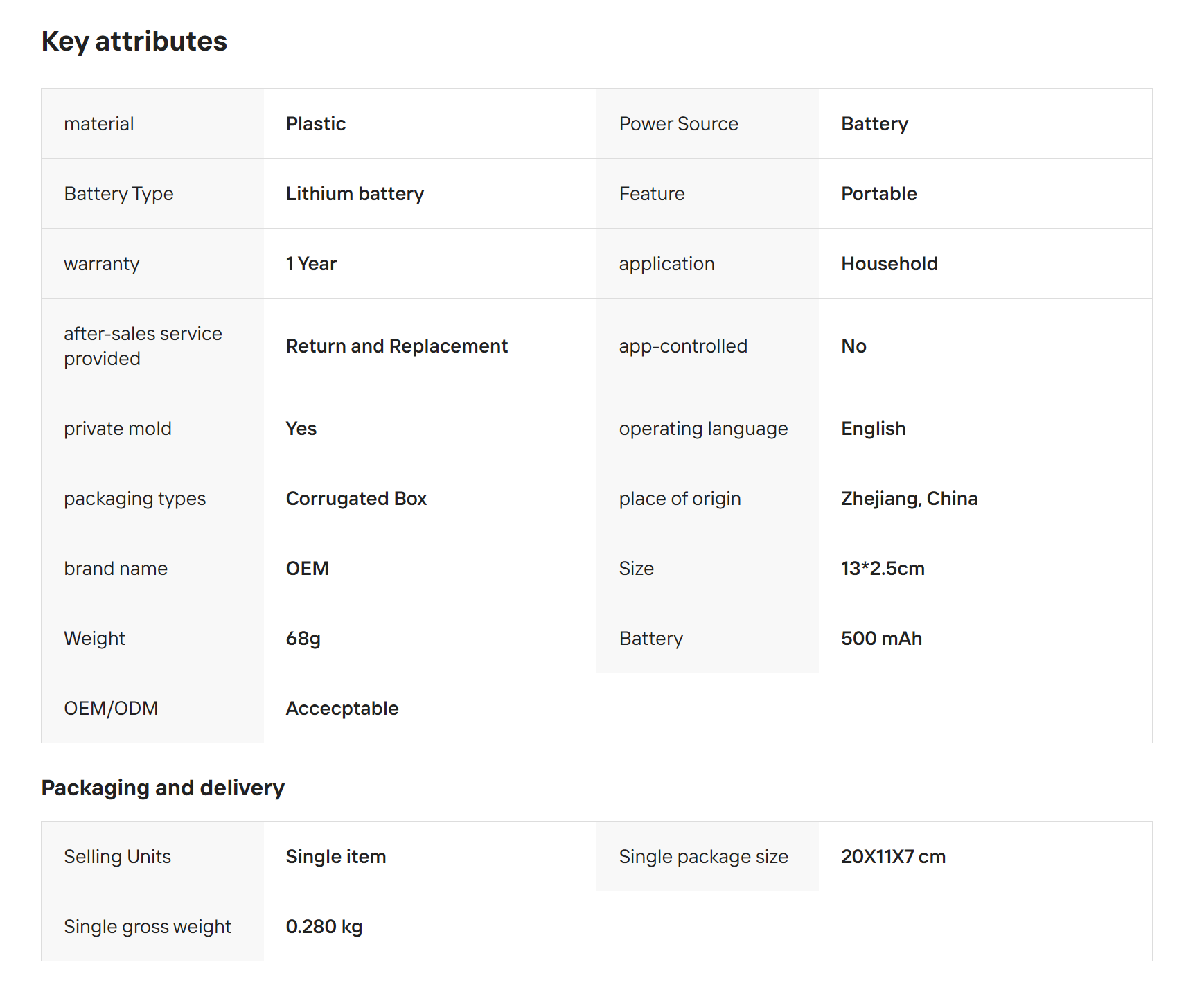The width and height of the screenshot is (1204, 985).
Task: Click the 68g weight value
Action: coord(303,639)
